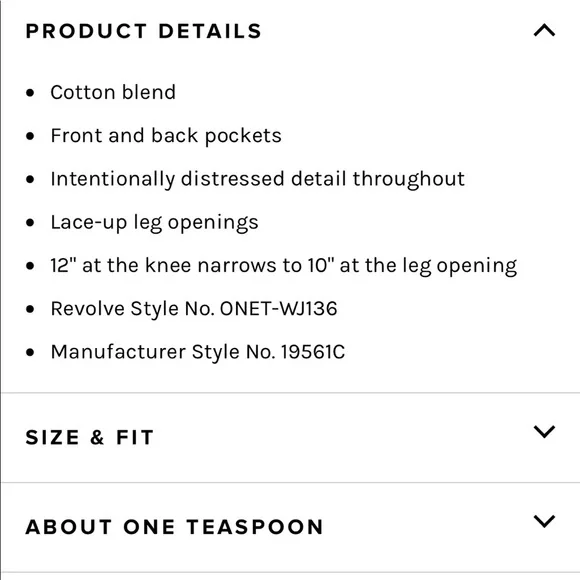
Task: Click Intentionally distressed detail throughout line
Action: [x=257, y=179]
